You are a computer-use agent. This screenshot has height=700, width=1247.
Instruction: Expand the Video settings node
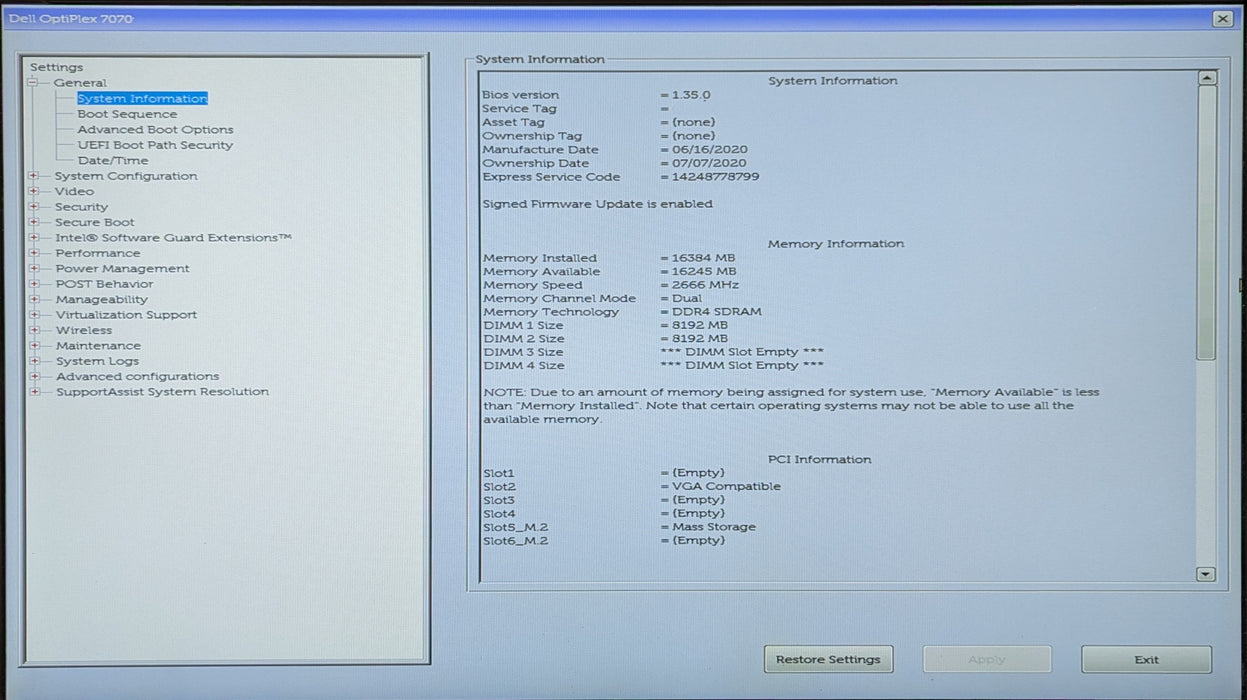[x=34, y=191]
